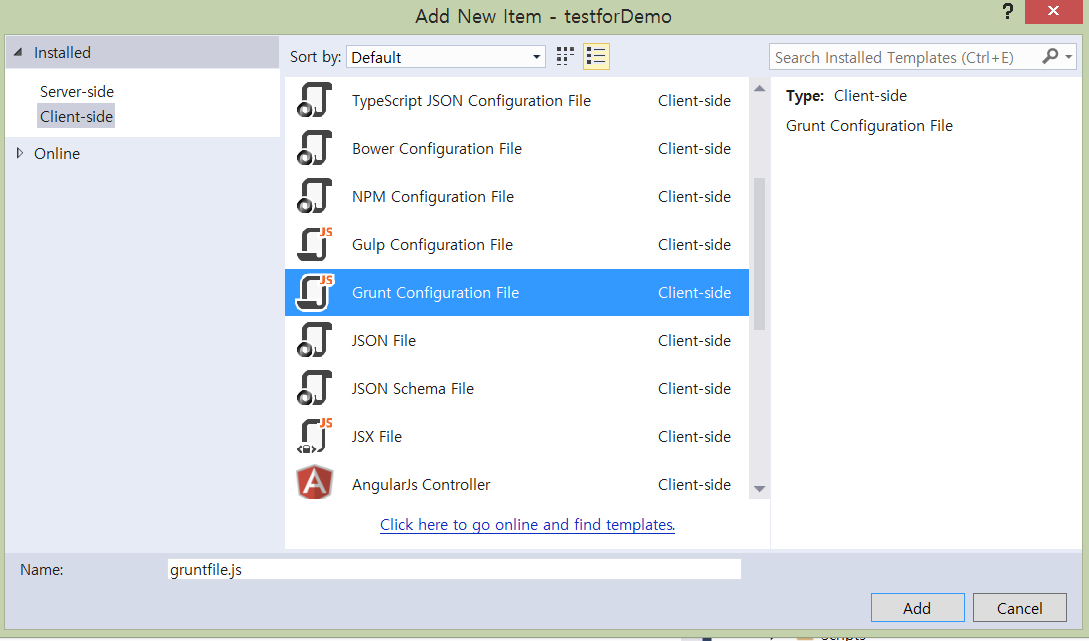Screen dimensions: 1089x641
Task: Select the Server-side category
Action: 76,92
